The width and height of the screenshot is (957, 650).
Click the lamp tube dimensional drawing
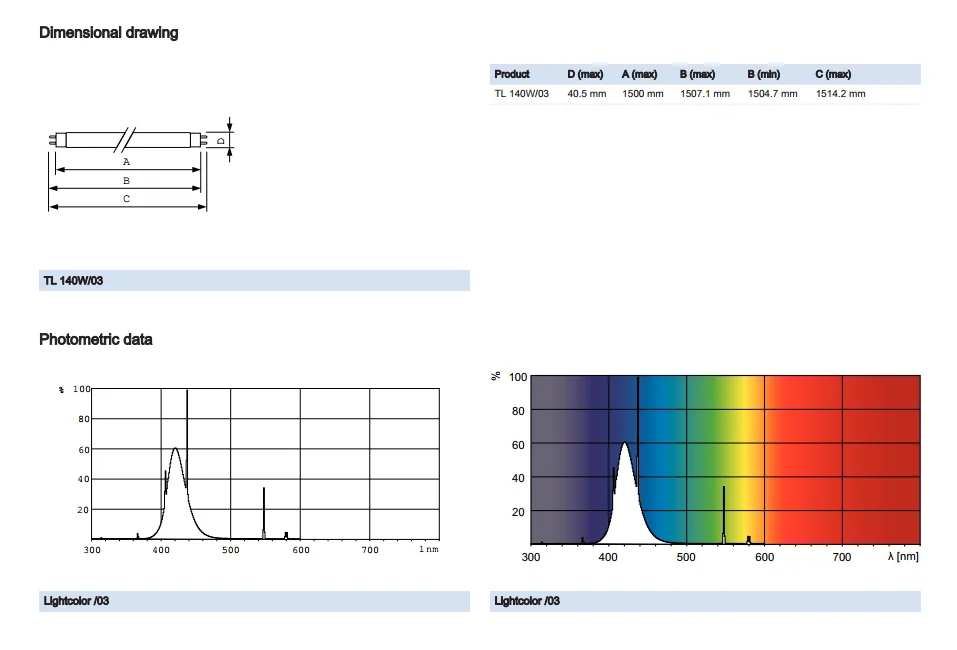coord(140,165)
